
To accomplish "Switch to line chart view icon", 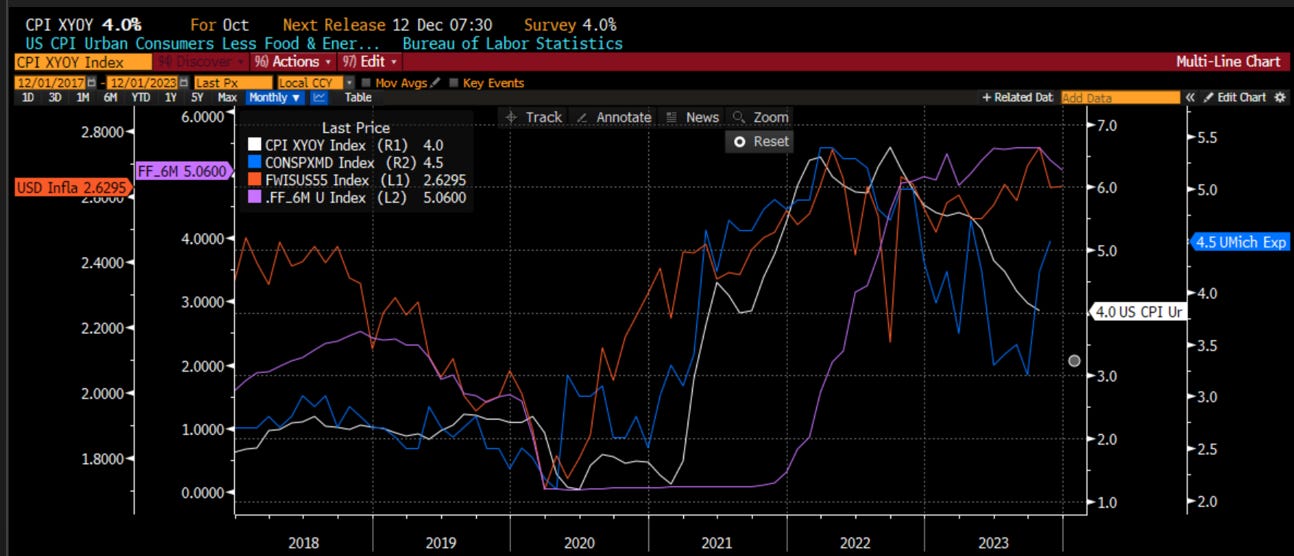I will 320,98.
